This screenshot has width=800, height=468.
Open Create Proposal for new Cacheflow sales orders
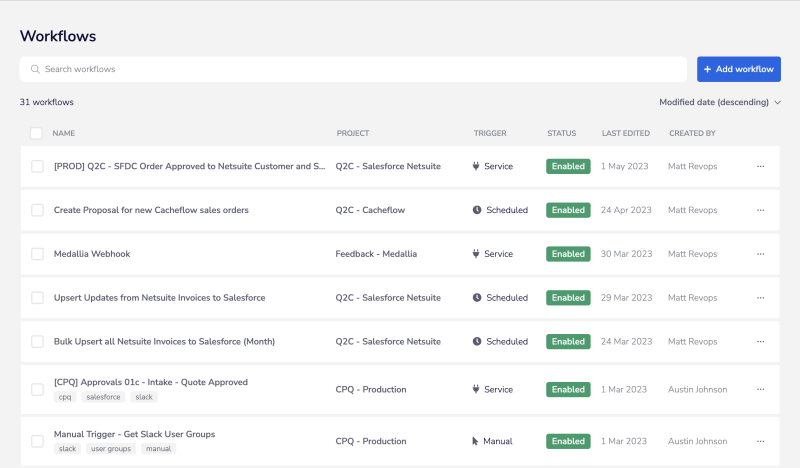pyautogui.click(x=151, y=210)
